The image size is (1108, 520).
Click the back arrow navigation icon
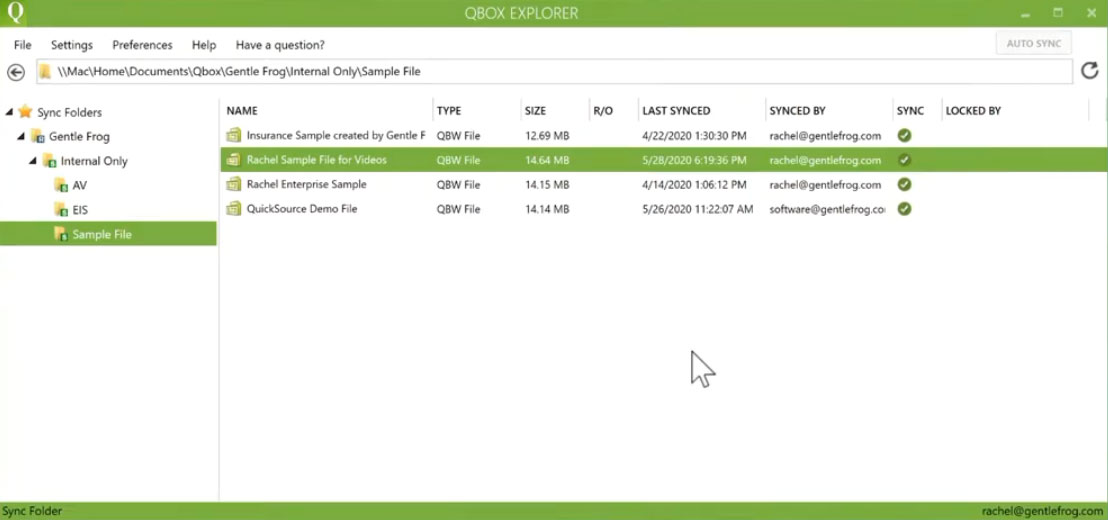pos(16,72)
